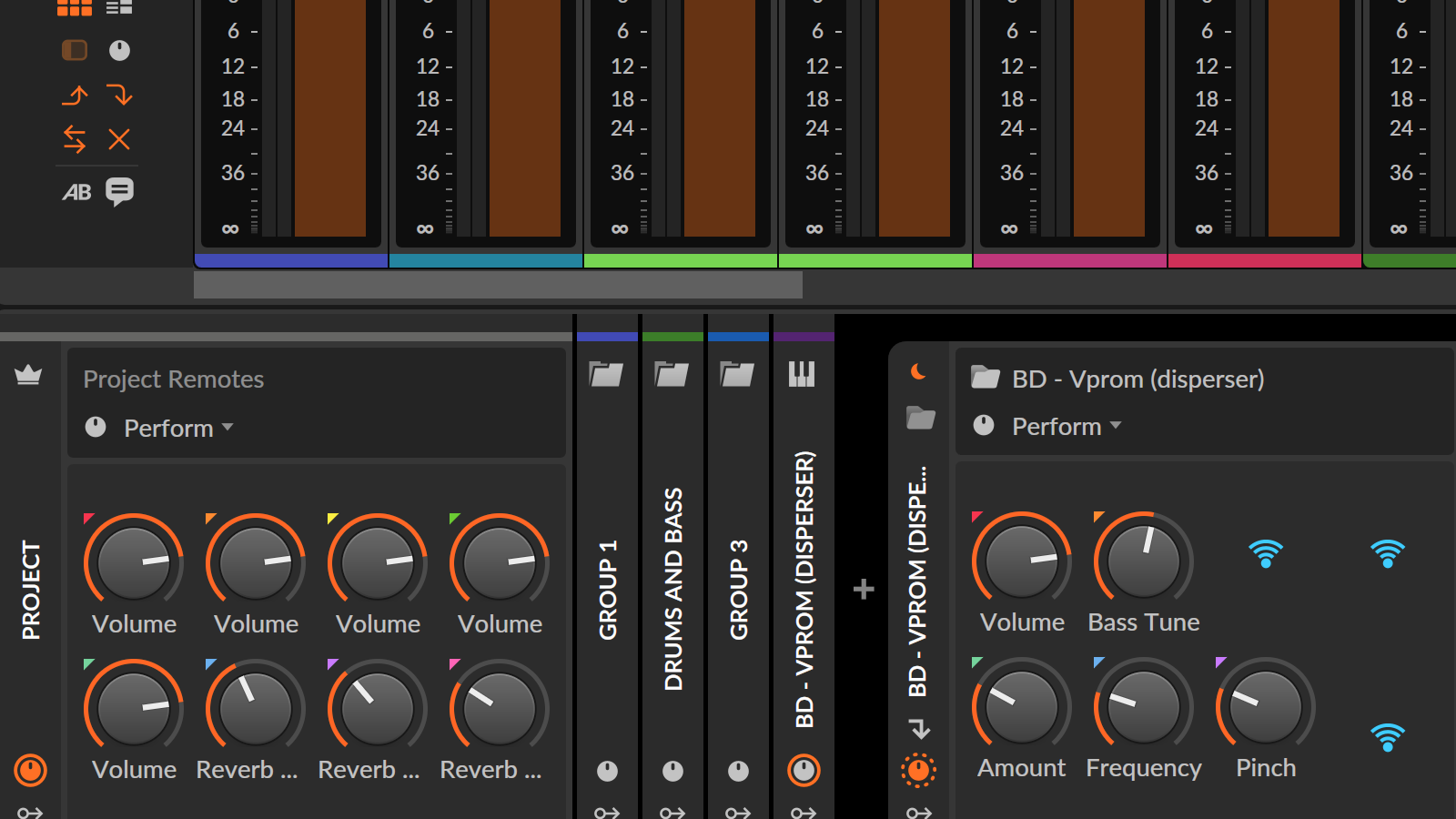This screenshot has width=1456, height=819.
Task: Click the A/B comparison icon
Action: point(78,191)
